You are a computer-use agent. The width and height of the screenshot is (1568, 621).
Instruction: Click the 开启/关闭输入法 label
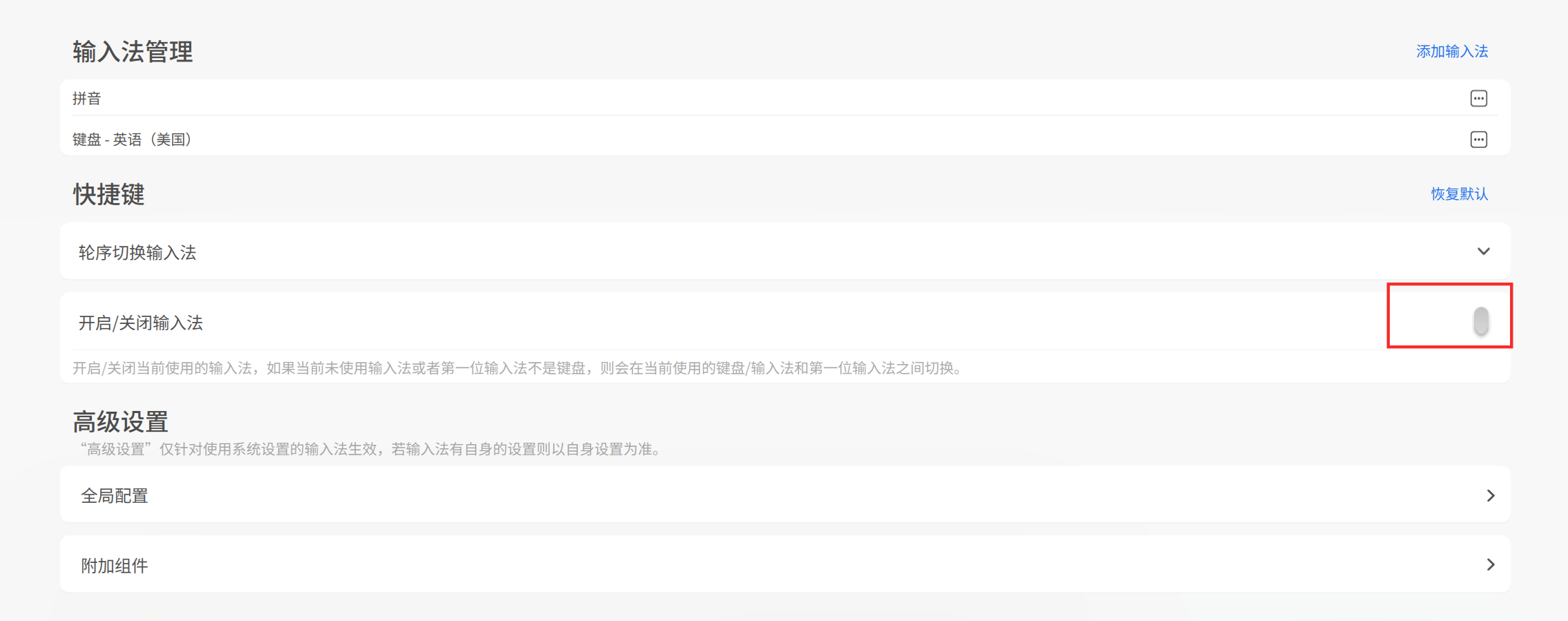click(140, 323)
